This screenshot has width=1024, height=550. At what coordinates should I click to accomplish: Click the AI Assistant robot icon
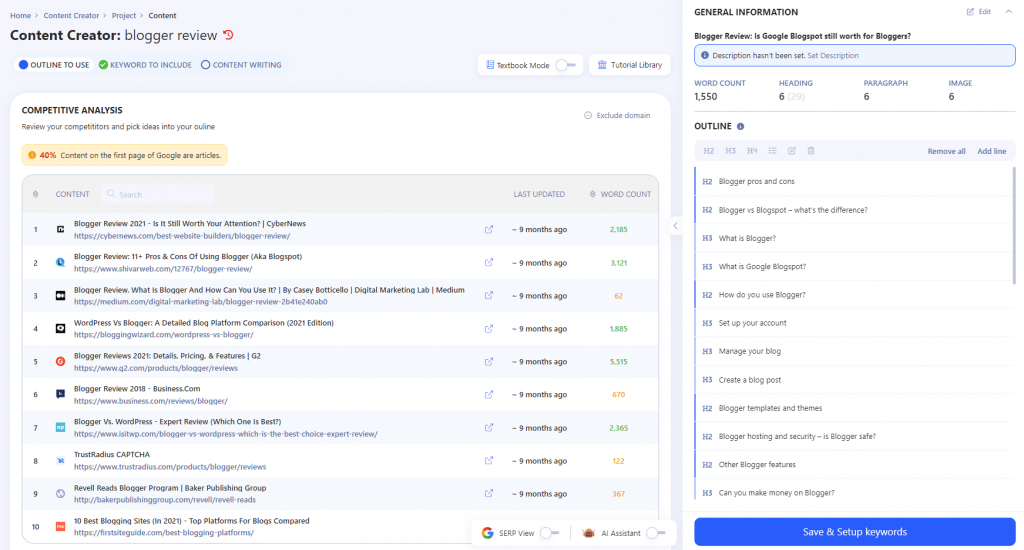588,533
